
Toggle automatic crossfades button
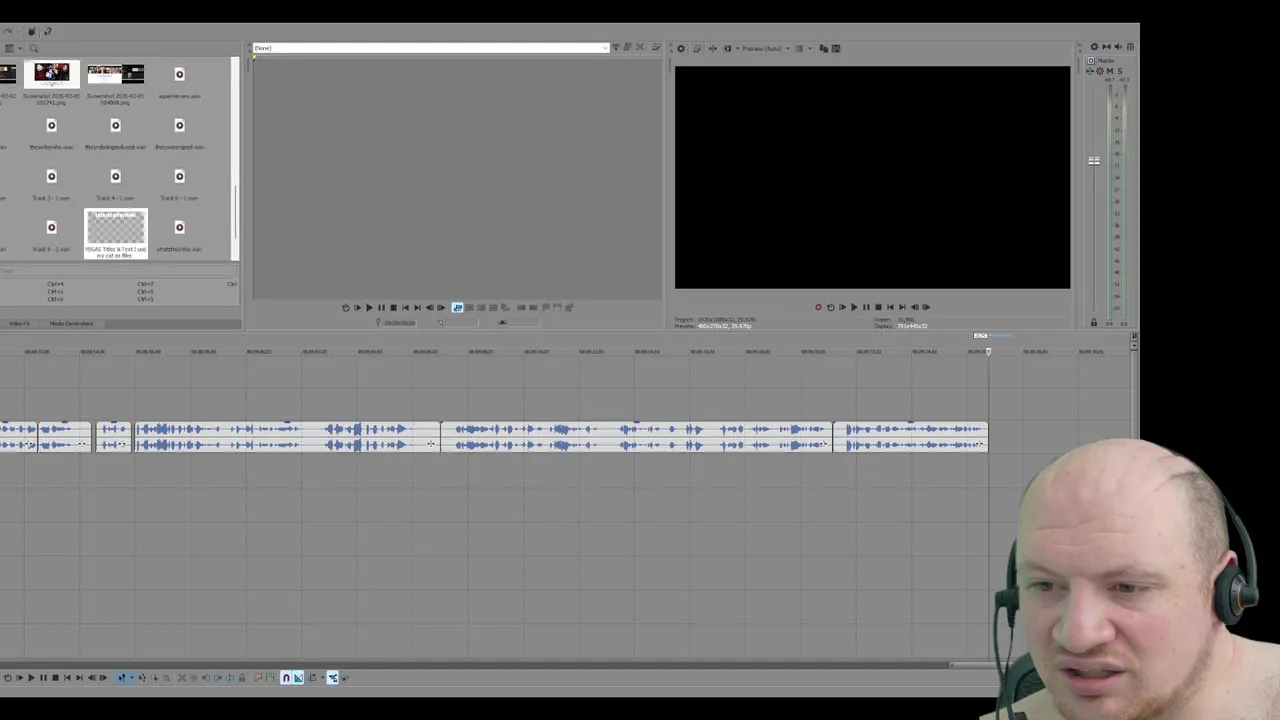[x=298, y=678]
